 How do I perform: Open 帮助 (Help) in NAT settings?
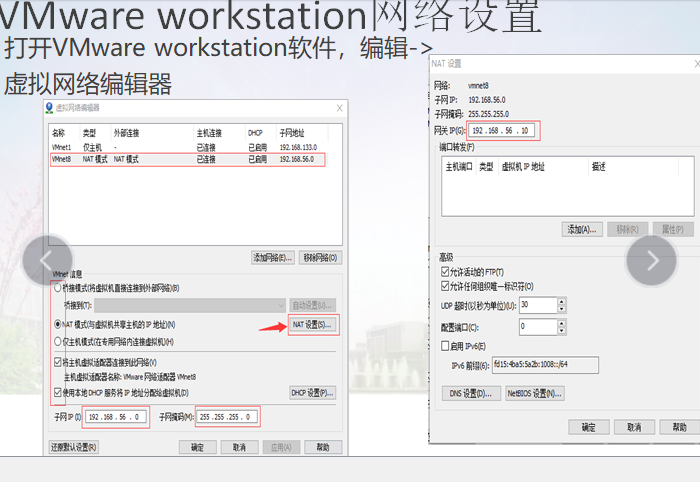[x=679, y=427]
